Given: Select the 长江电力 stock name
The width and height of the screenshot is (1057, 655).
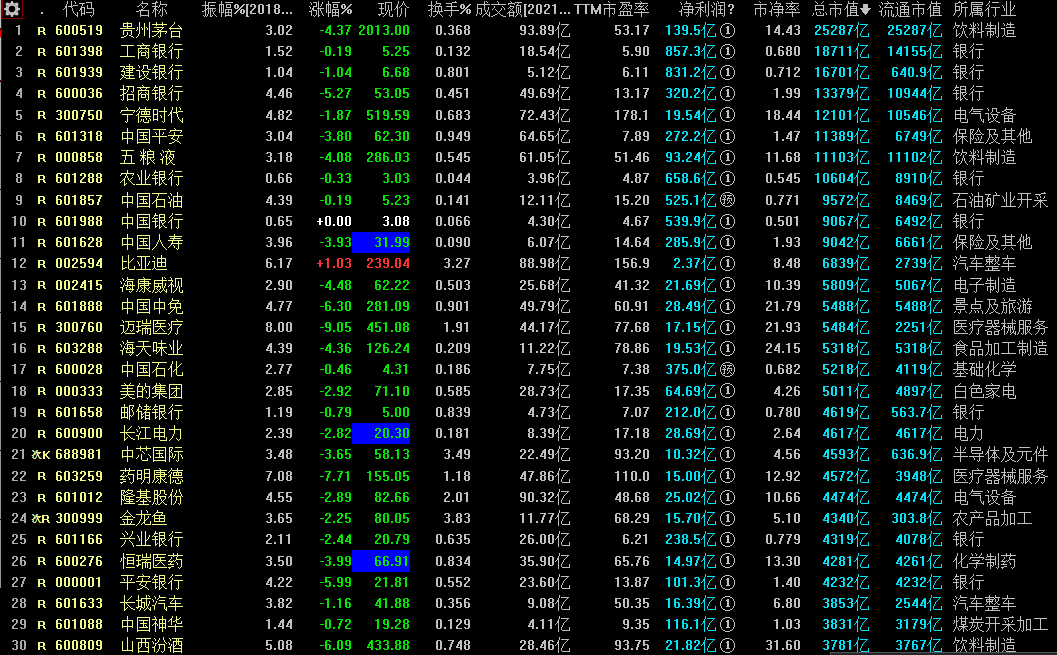Looking at the screenshot, I should (152, 433).
